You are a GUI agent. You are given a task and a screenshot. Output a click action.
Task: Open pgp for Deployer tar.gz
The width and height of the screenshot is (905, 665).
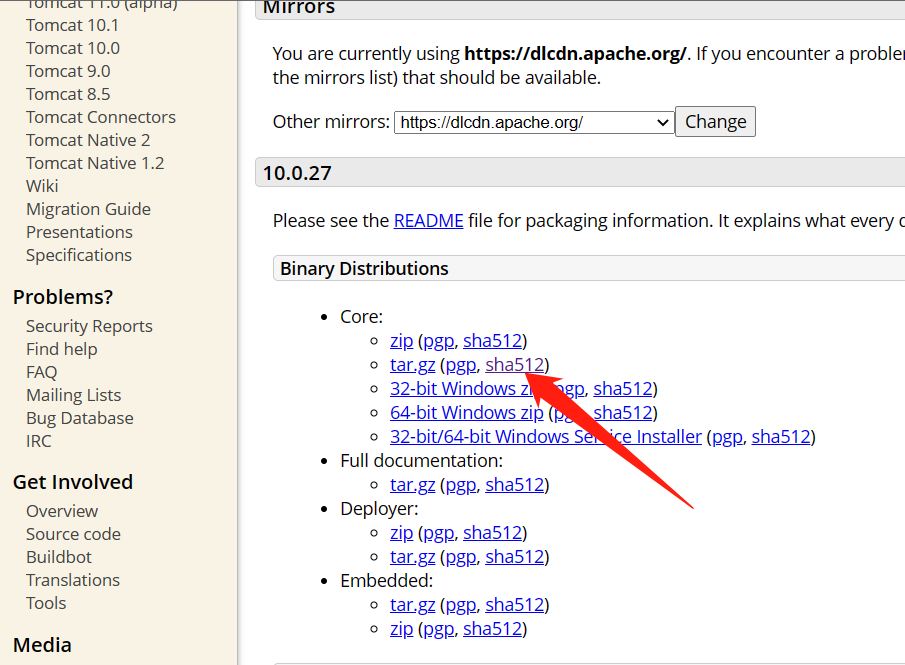(461, 558)
